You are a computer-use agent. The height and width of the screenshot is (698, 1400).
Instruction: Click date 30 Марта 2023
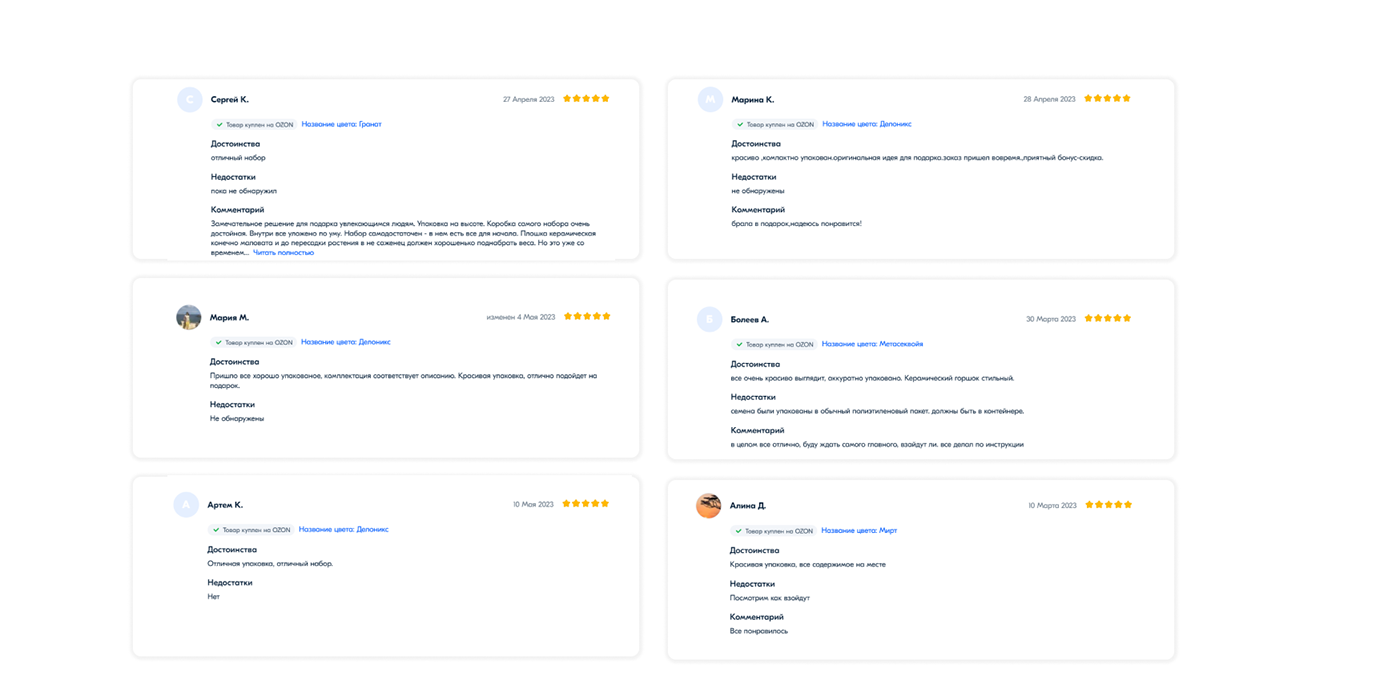pyautogui.click(x=1051, y=319)
